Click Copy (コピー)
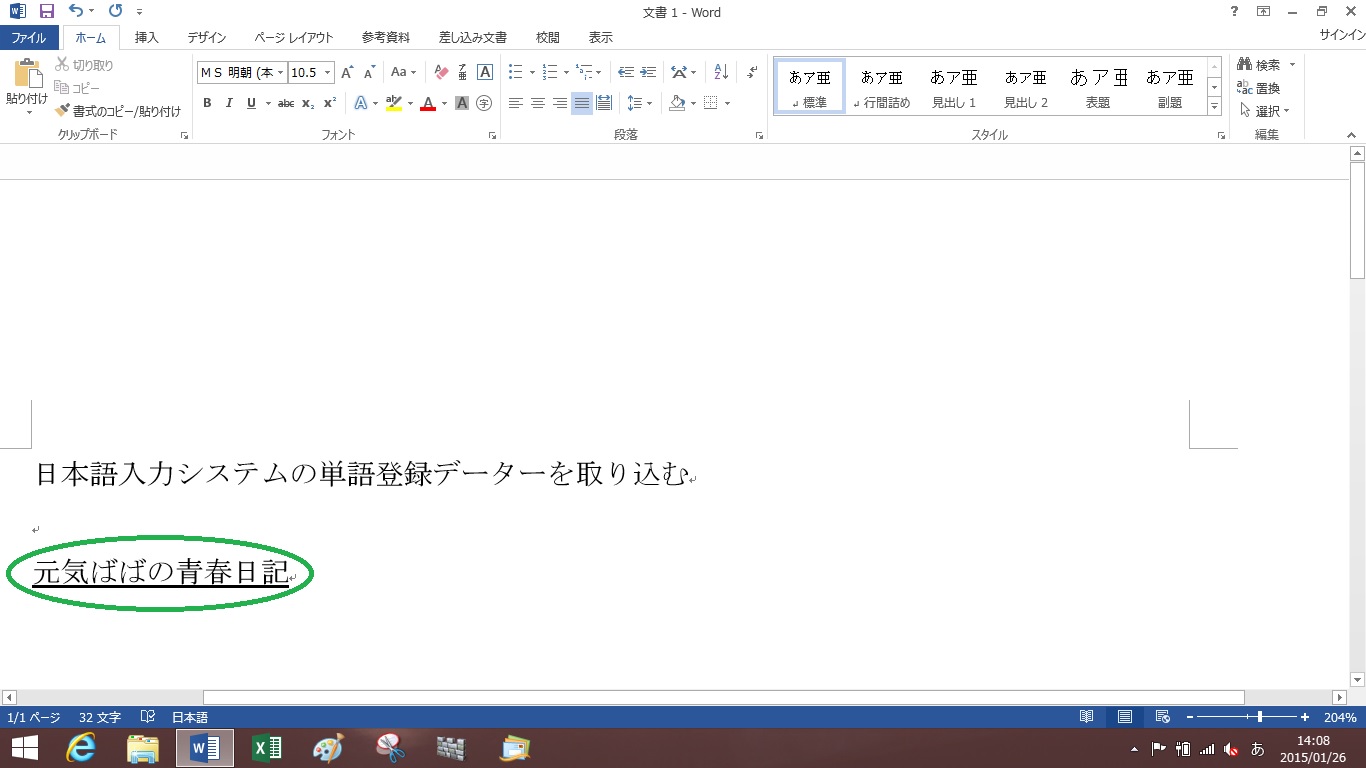This screenshot has width=1366, height=768. click(78, 88)
